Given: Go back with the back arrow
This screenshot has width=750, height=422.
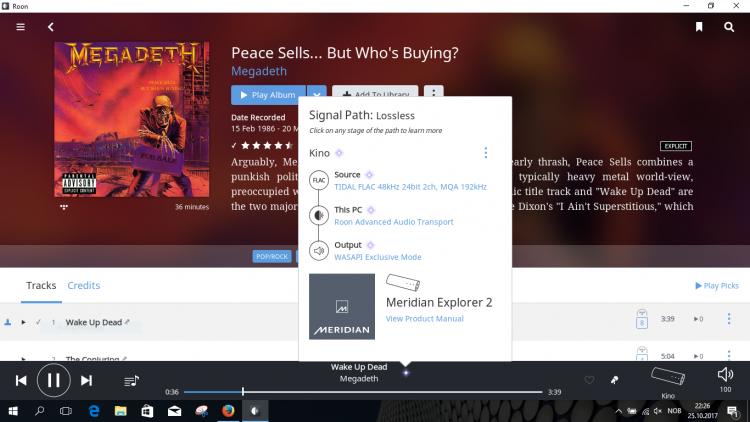Looking at the screenshot, I should click(51, 27).
